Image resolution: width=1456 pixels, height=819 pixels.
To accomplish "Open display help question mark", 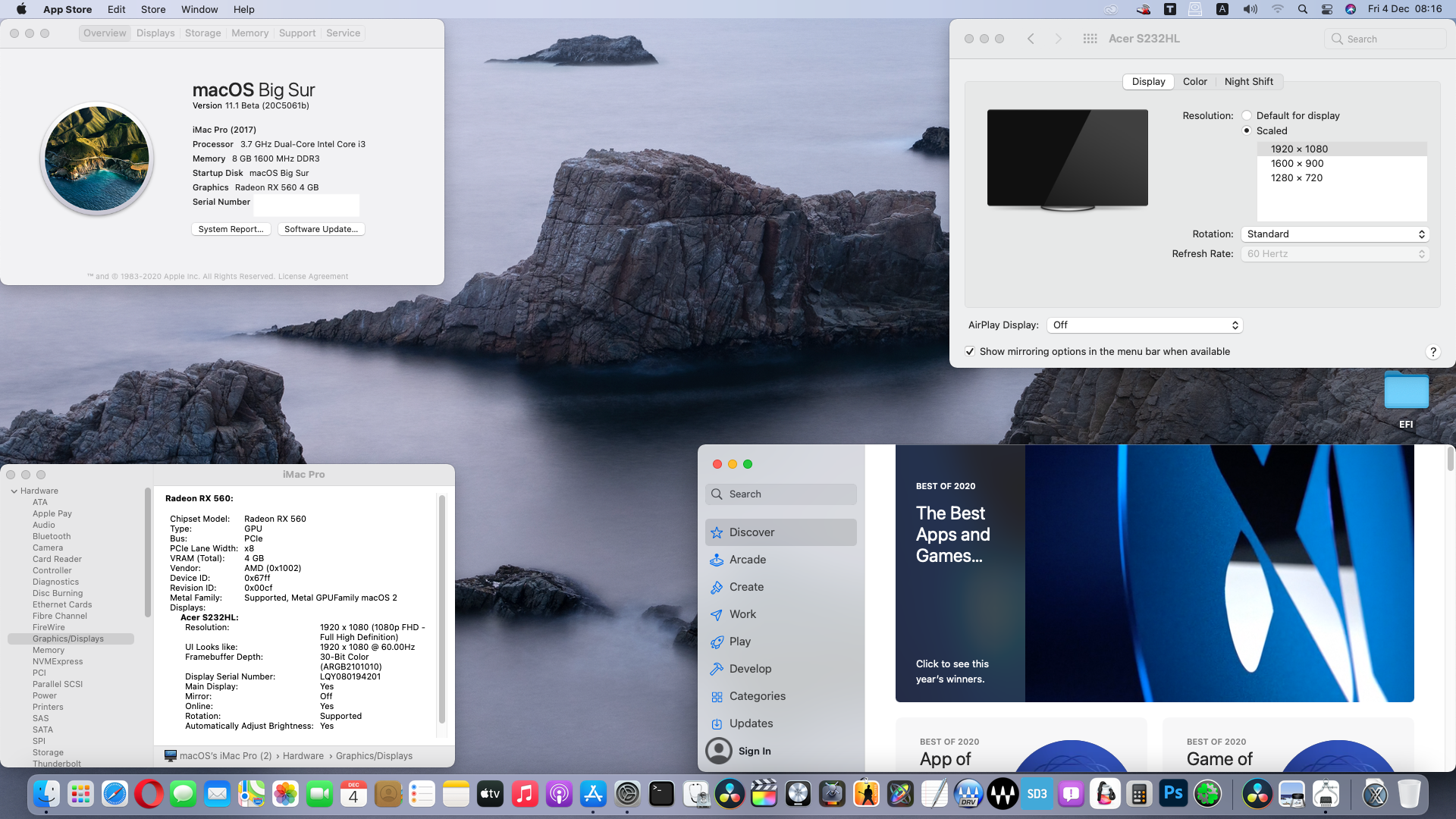I will click(1432, 352).
